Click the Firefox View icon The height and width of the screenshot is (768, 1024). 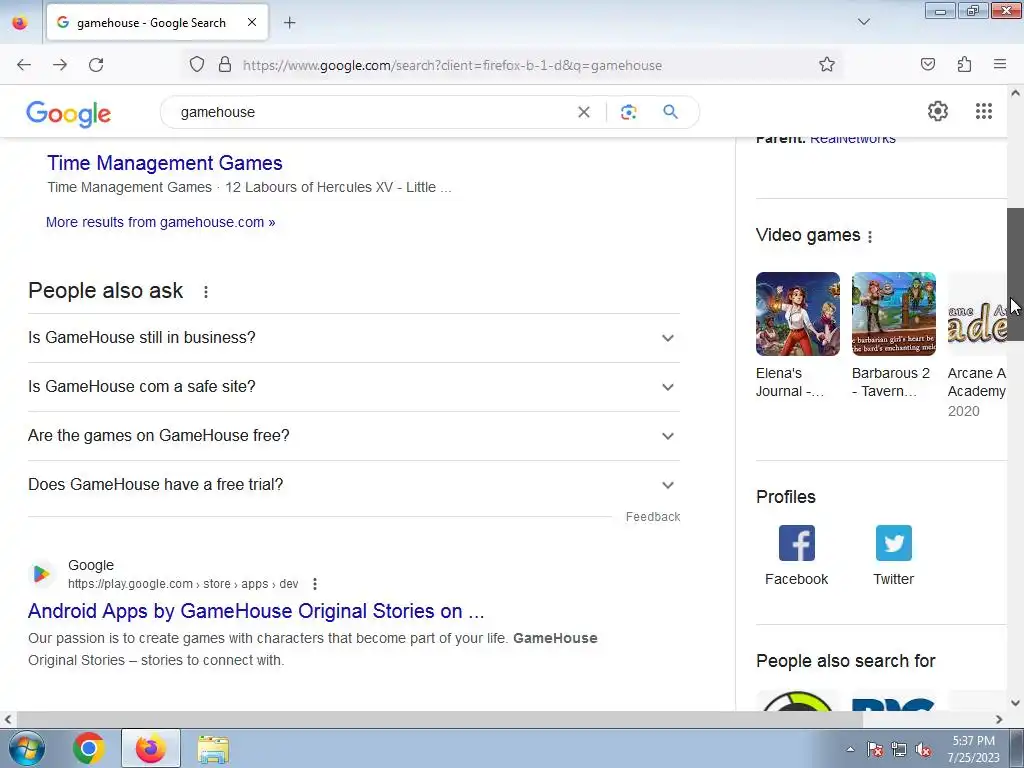(20, 23)
